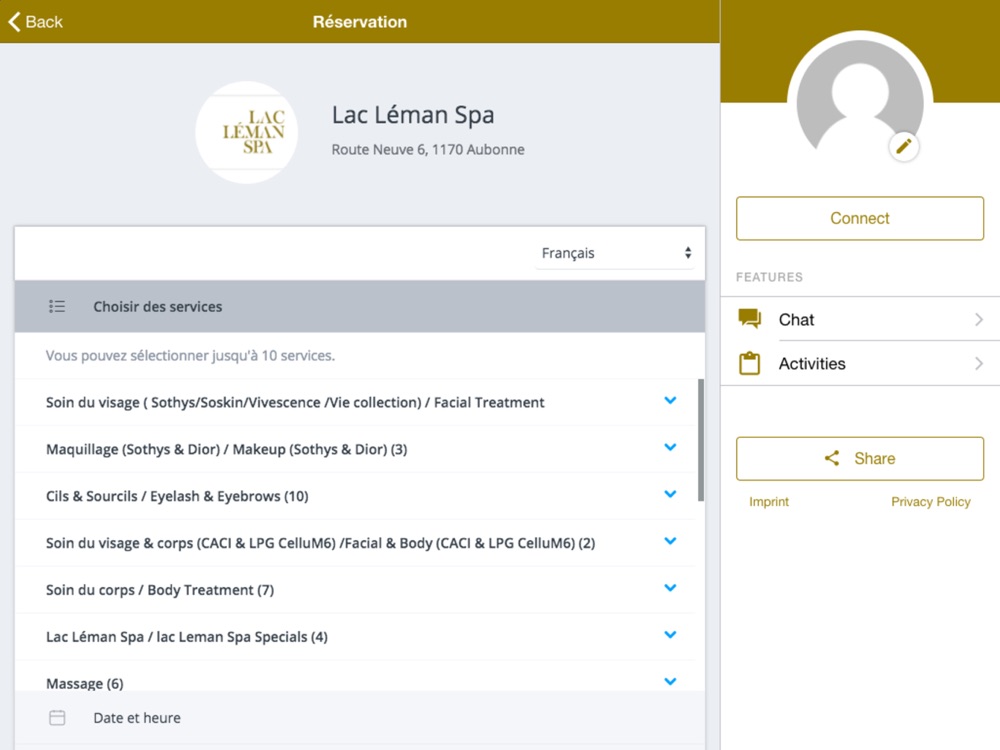Image resolution: width=1000 pixels, height=750 pixels.
Task: Click the Lac Léman Spa logo
Action: [247, 133]
